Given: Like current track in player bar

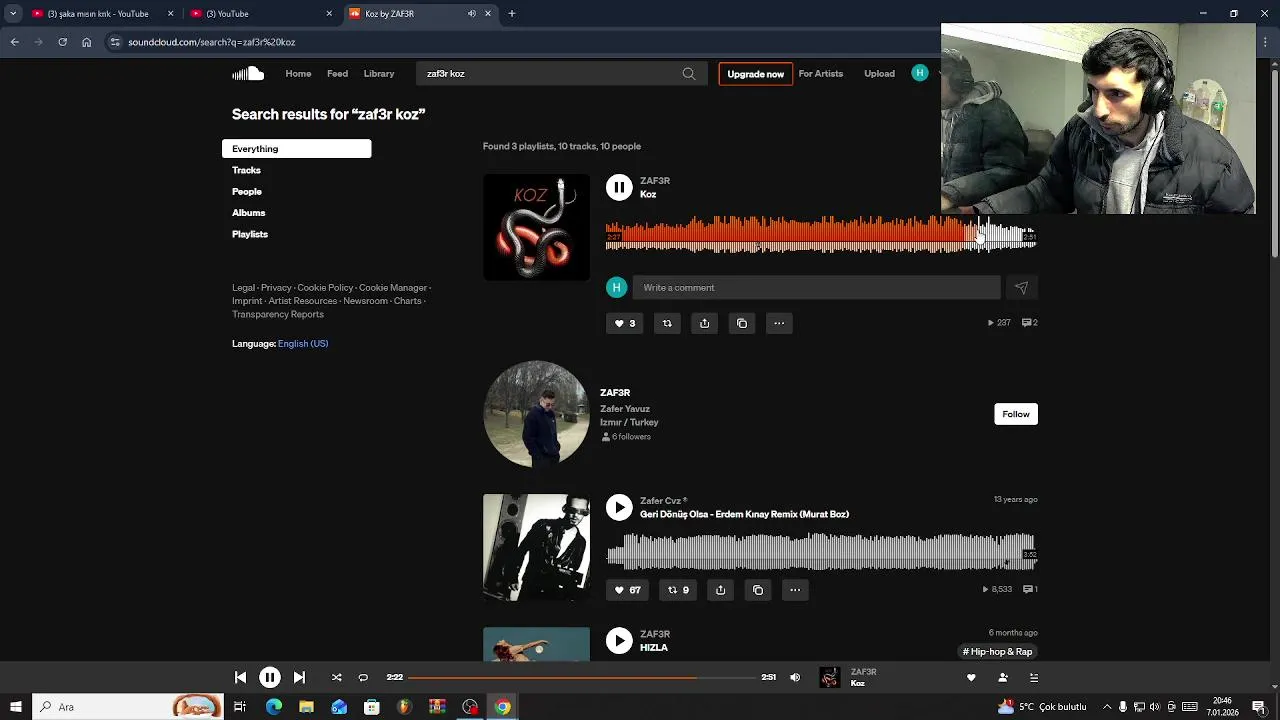Looking at the screenshot, I should tap(971, 677).
